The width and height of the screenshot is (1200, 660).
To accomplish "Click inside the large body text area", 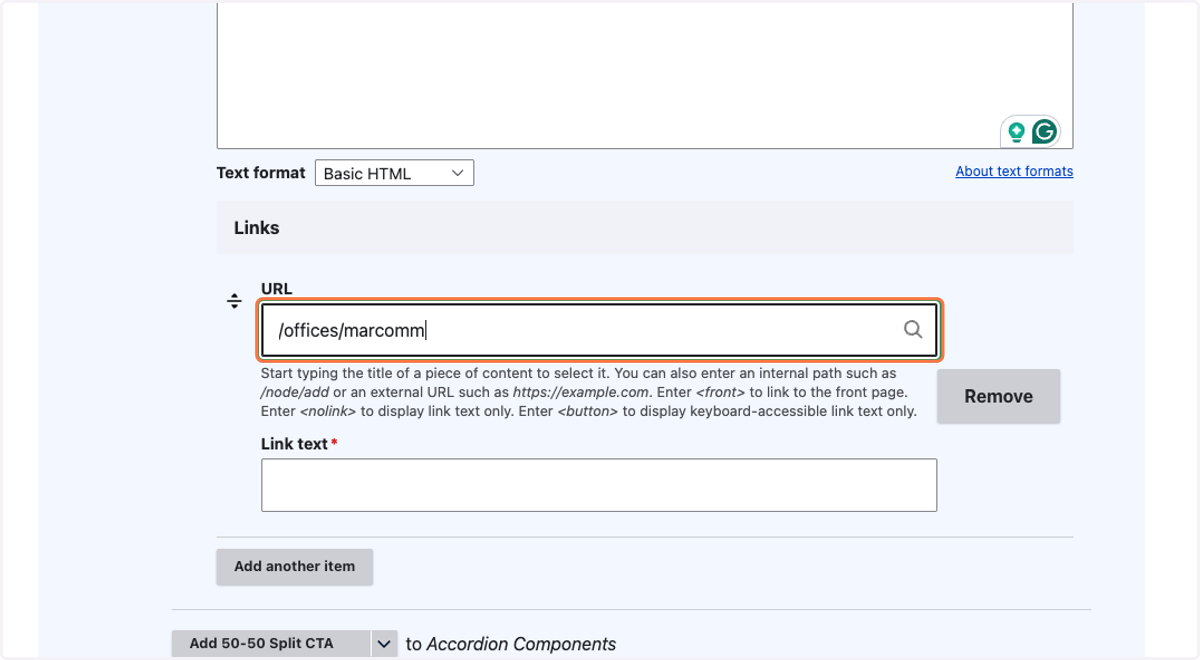I will pos(645,75).
